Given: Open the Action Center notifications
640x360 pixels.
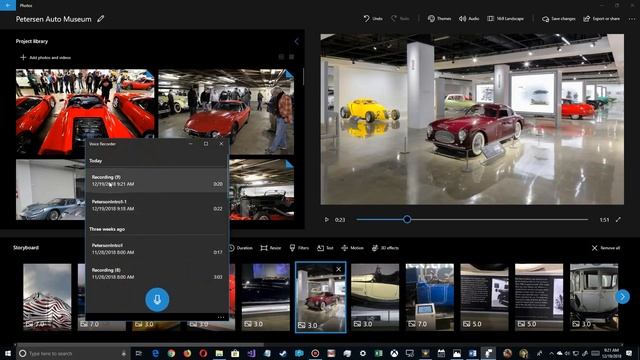Looking at the screenshot, I should coord(629,353).
